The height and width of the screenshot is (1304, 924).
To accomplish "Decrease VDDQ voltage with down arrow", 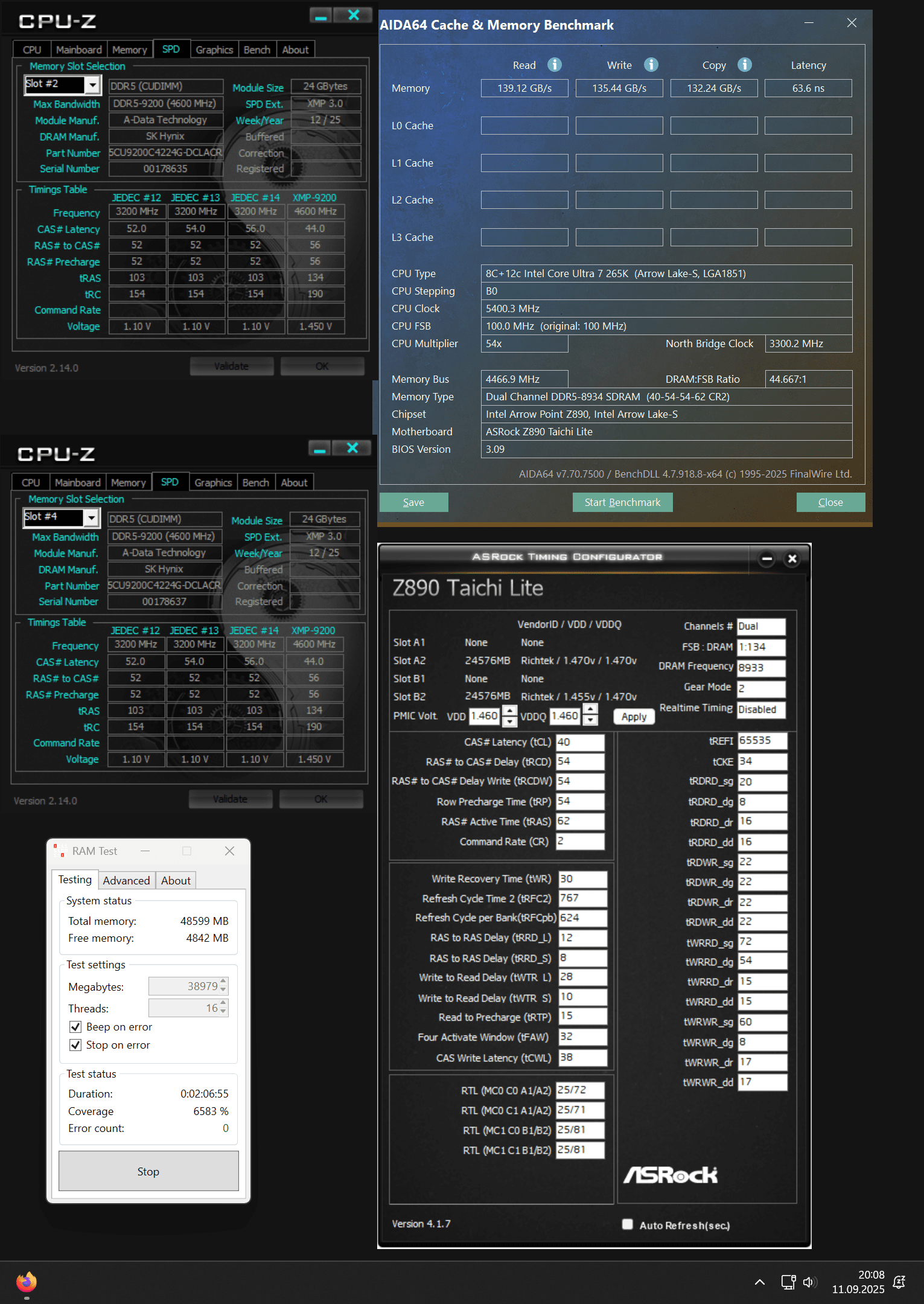I will (x=591, y=720).
